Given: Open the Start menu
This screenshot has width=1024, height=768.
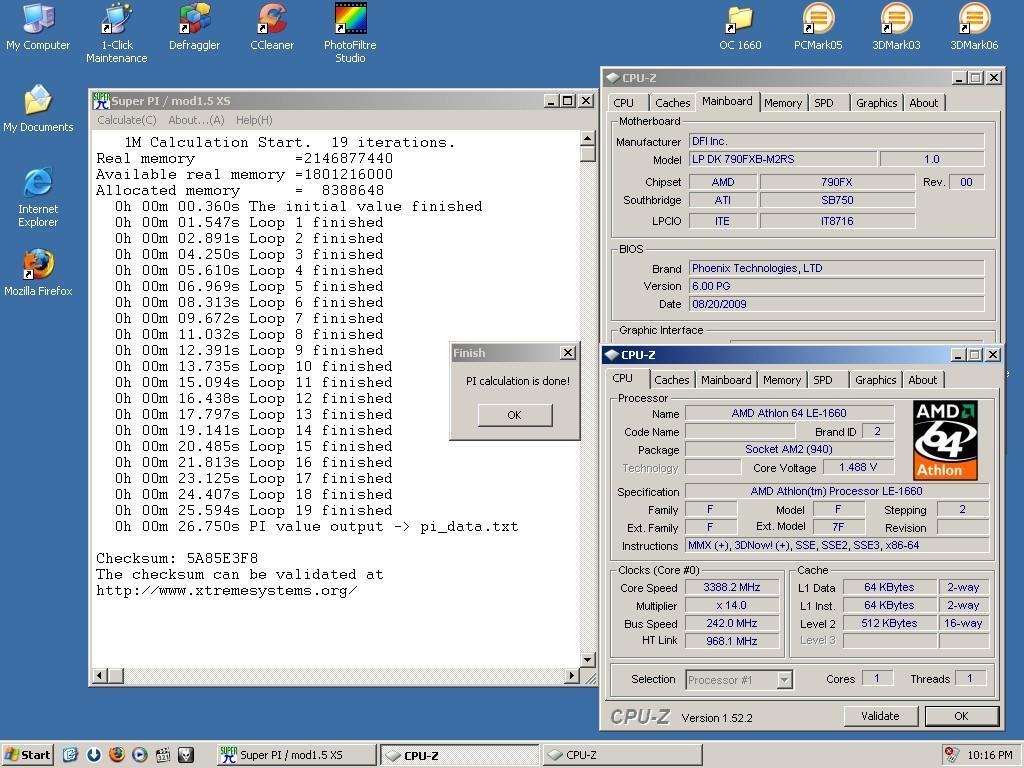Looking at the screenshot, I should pos(27,755).
